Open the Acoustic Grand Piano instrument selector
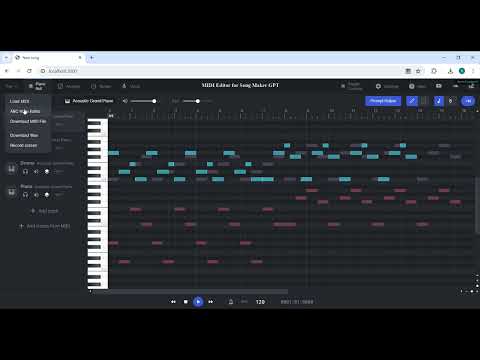Image resolution: width=480 pixels, height=360 pixels. pos(89,101)
